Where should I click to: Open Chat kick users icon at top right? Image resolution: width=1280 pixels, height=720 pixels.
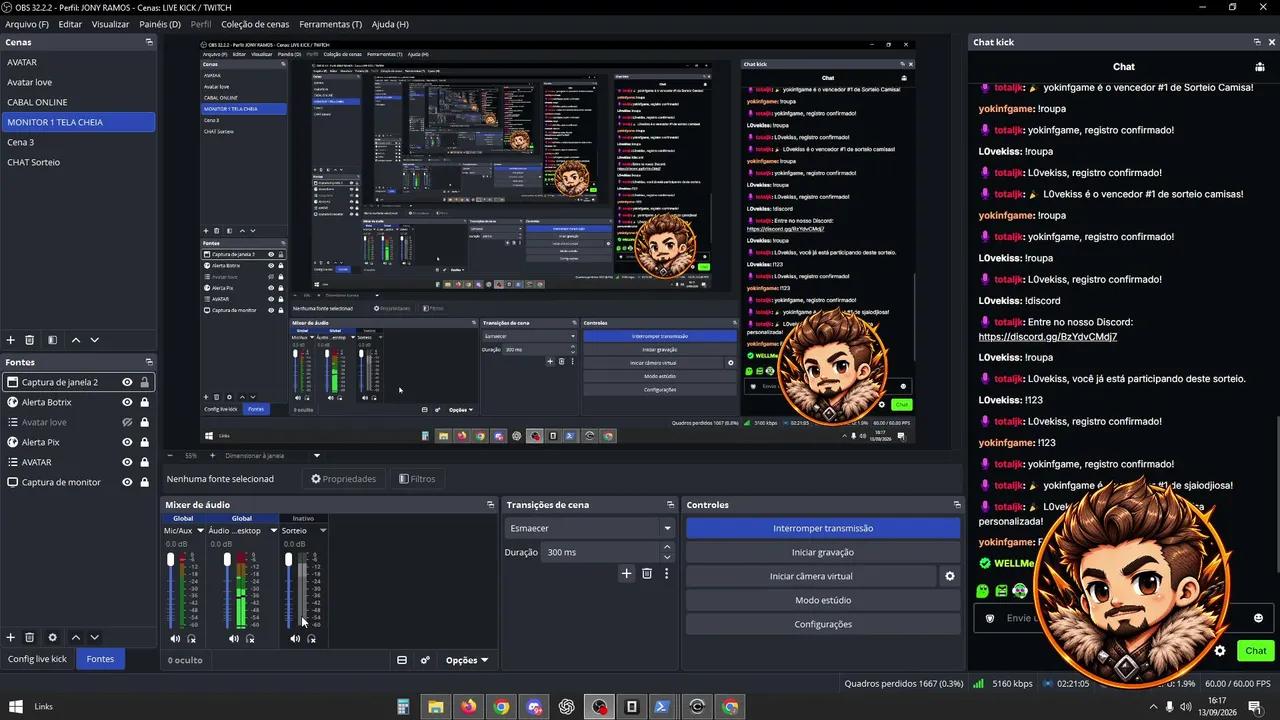1260,67
